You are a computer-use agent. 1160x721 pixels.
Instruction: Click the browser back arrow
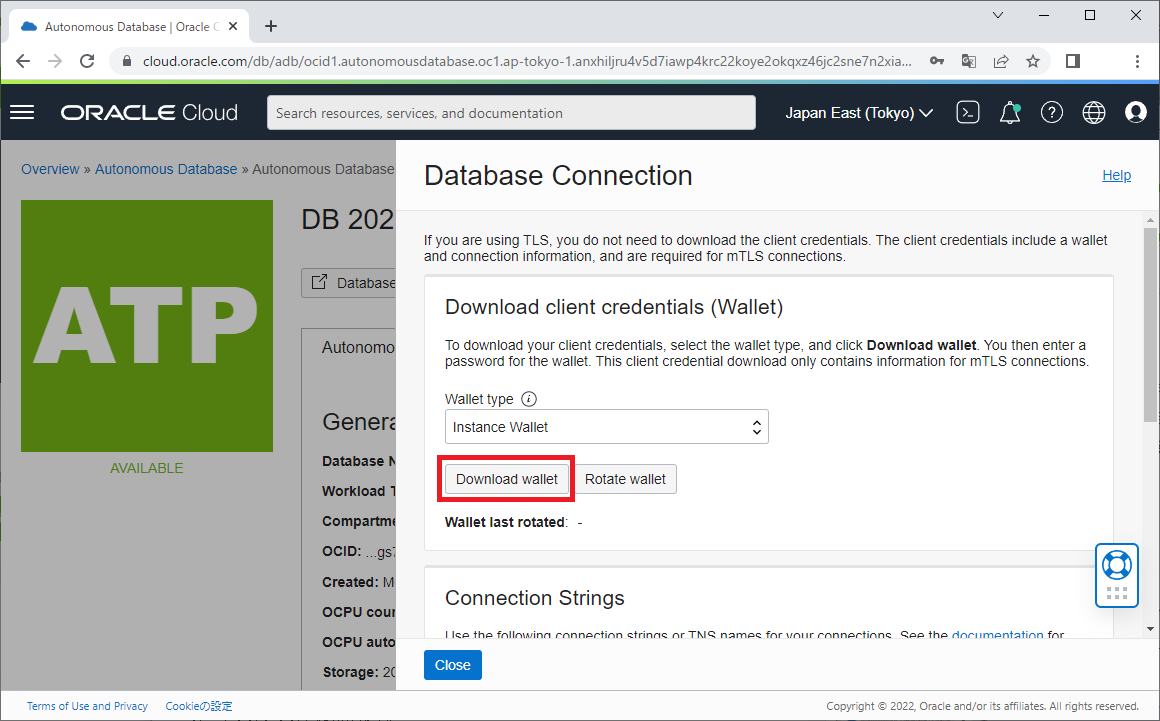(x=23, y=61)
